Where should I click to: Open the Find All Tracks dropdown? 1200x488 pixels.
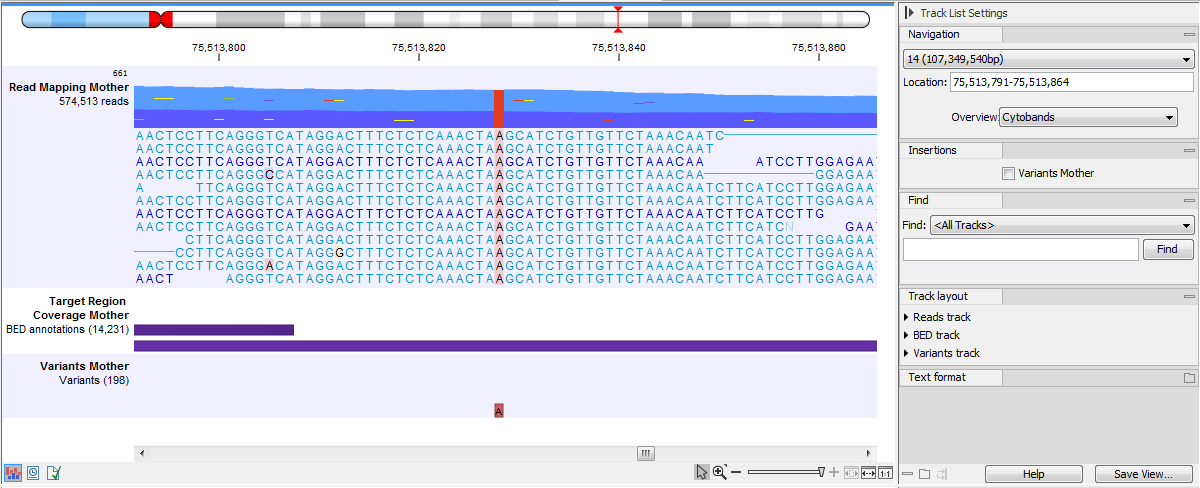tap(1061, 225)
